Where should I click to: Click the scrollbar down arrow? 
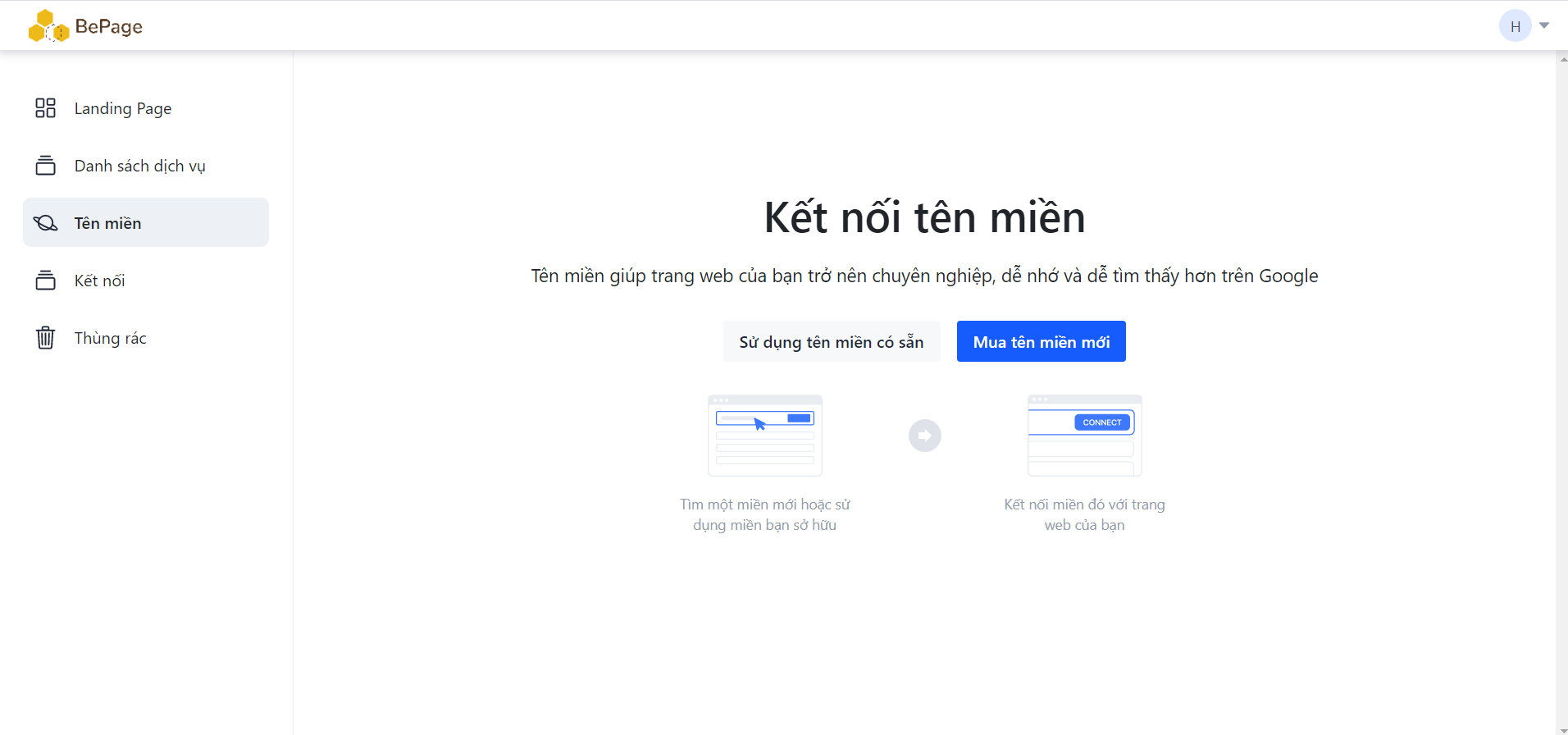tap(1562, 729)
